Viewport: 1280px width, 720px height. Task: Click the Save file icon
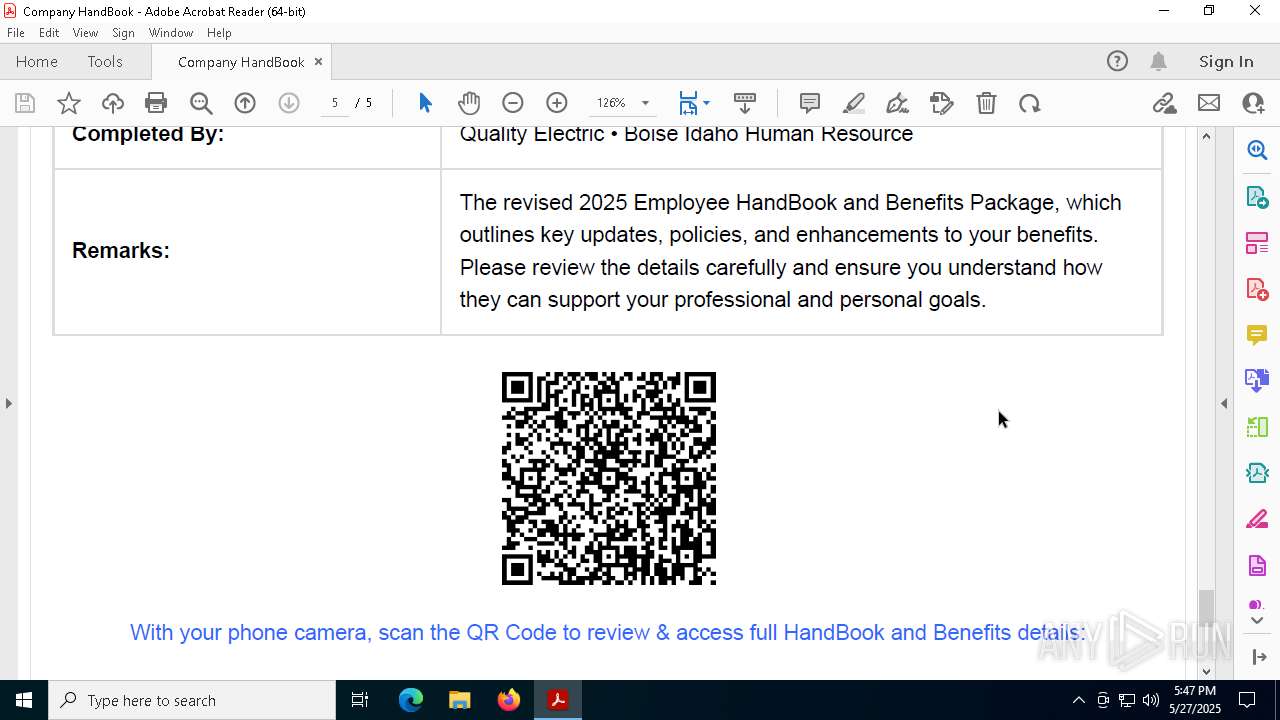[25, 103]
